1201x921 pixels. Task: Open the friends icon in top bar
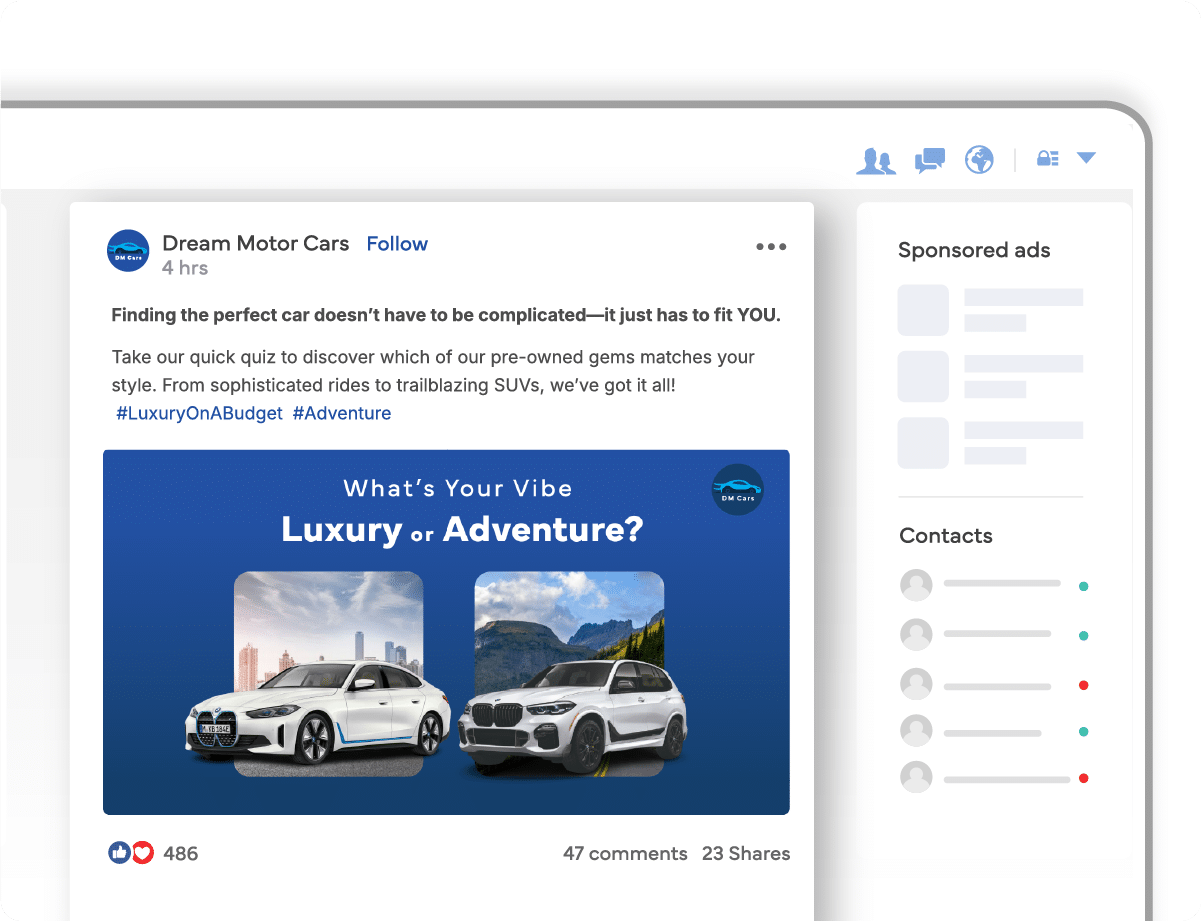pyautogui.click(x=876, y=160)
